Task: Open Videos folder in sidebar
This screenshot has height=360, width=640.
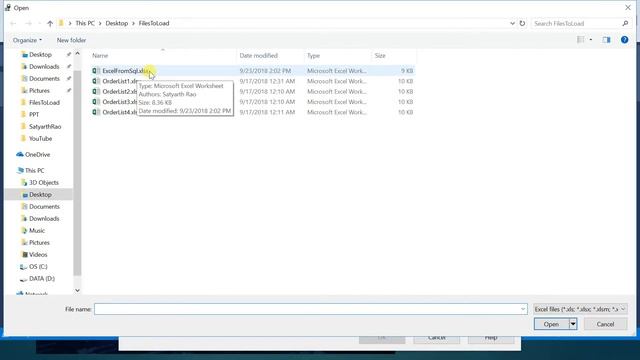Action: click(38, 255)
